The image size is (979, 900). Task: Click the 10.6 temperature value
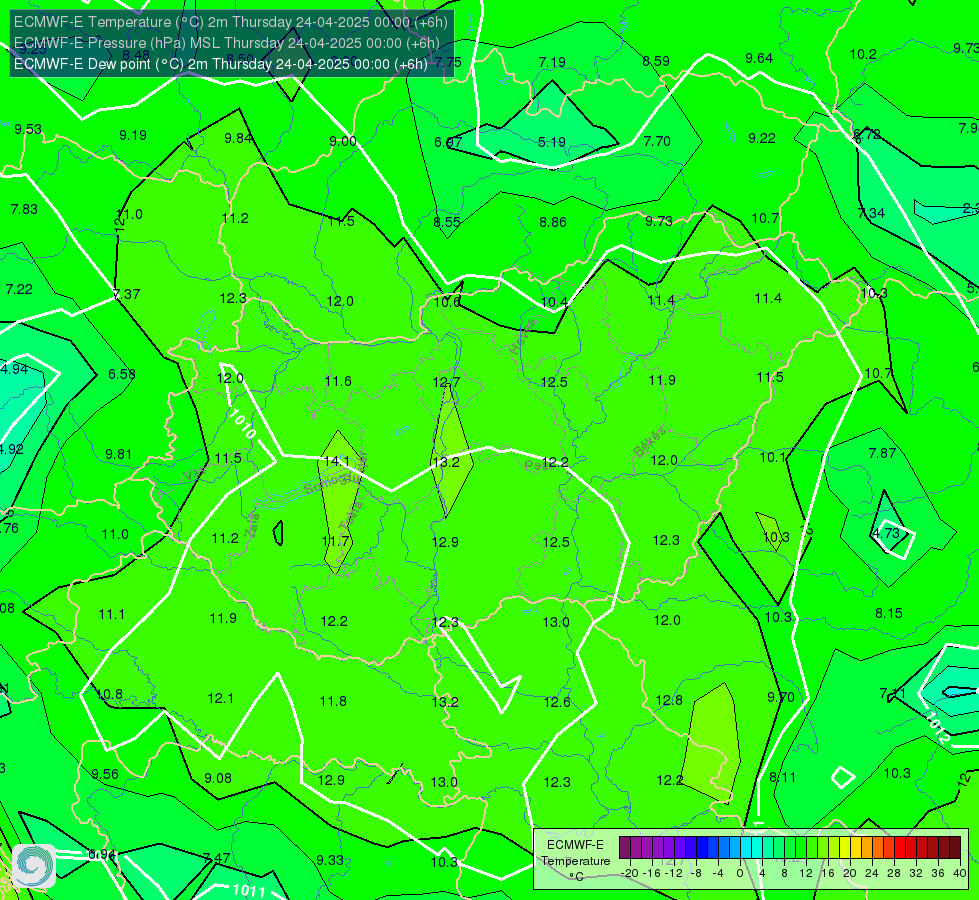coord(447,302)
